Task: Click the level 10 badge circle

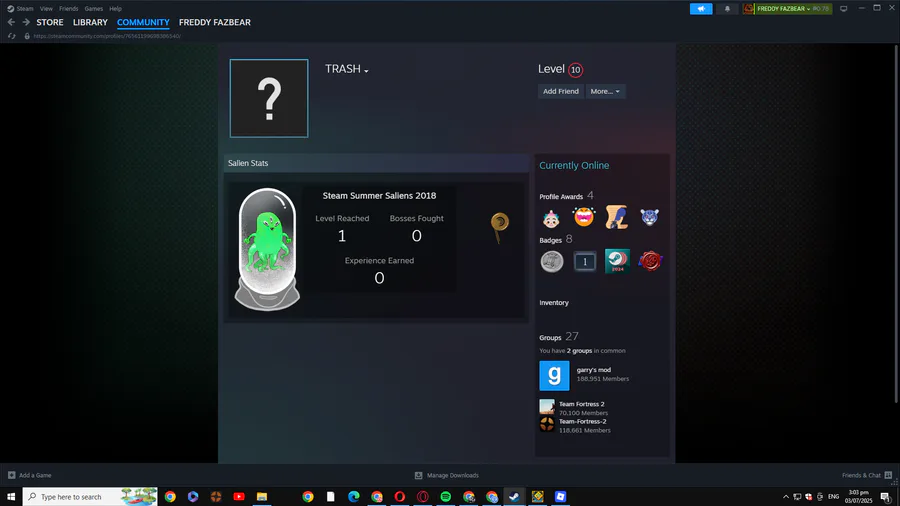Action: tap(575, 70)
